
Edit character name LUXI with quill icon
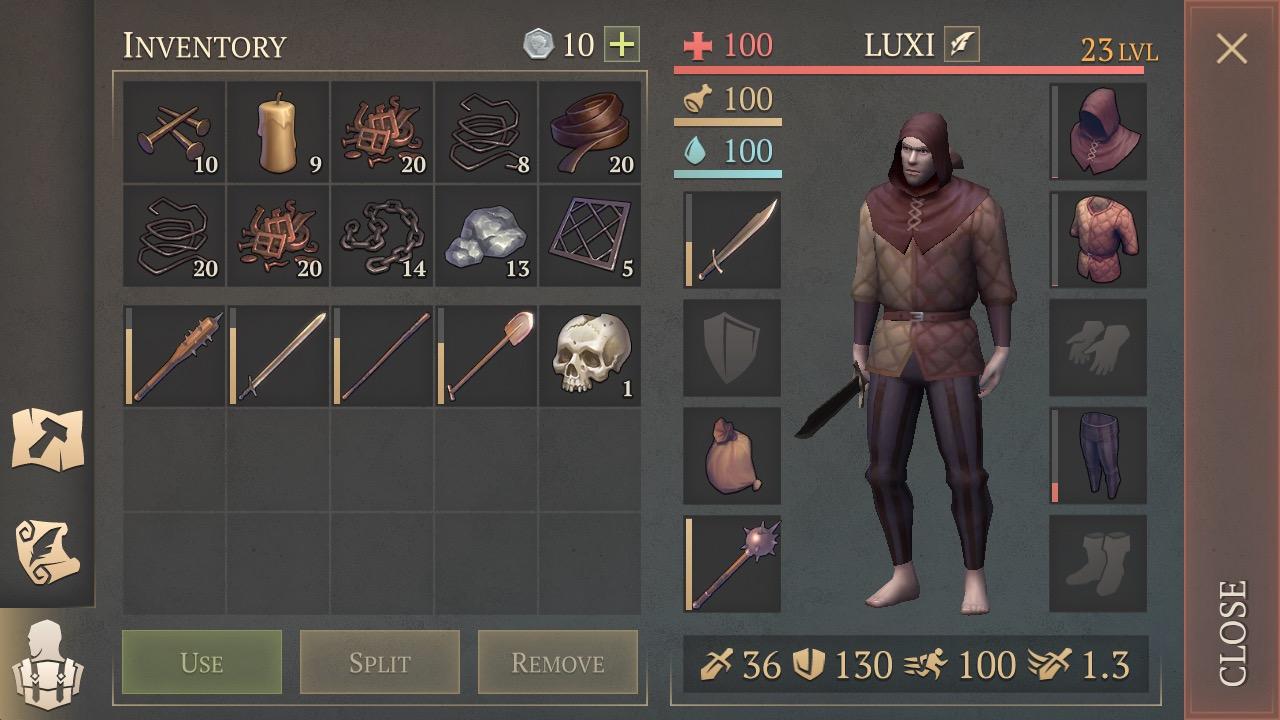pos(961,45)
